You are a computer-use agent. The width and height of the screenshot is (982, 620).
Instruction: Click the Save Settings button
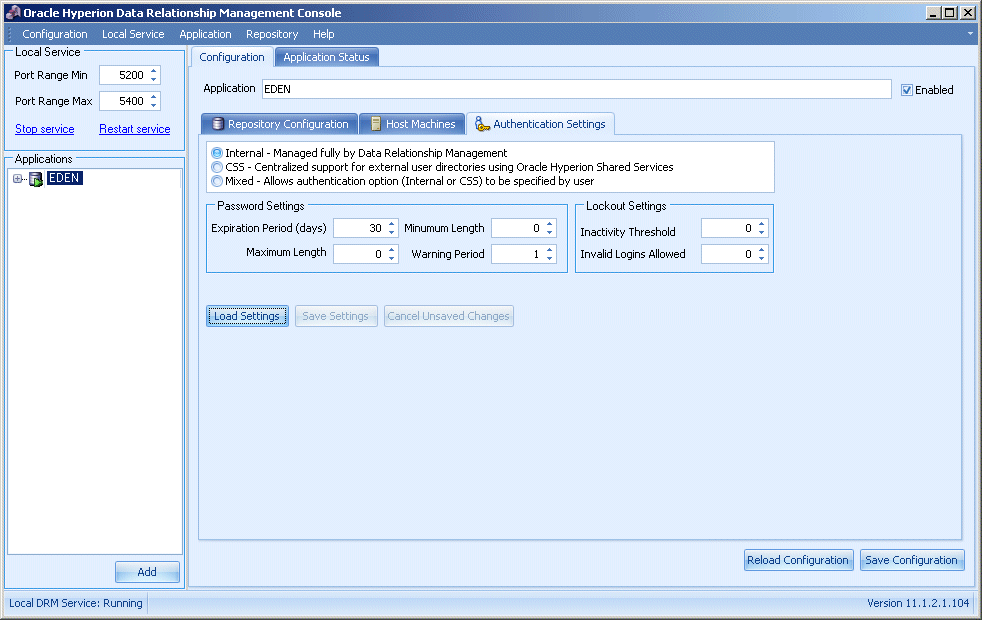[x=335, y=316]
